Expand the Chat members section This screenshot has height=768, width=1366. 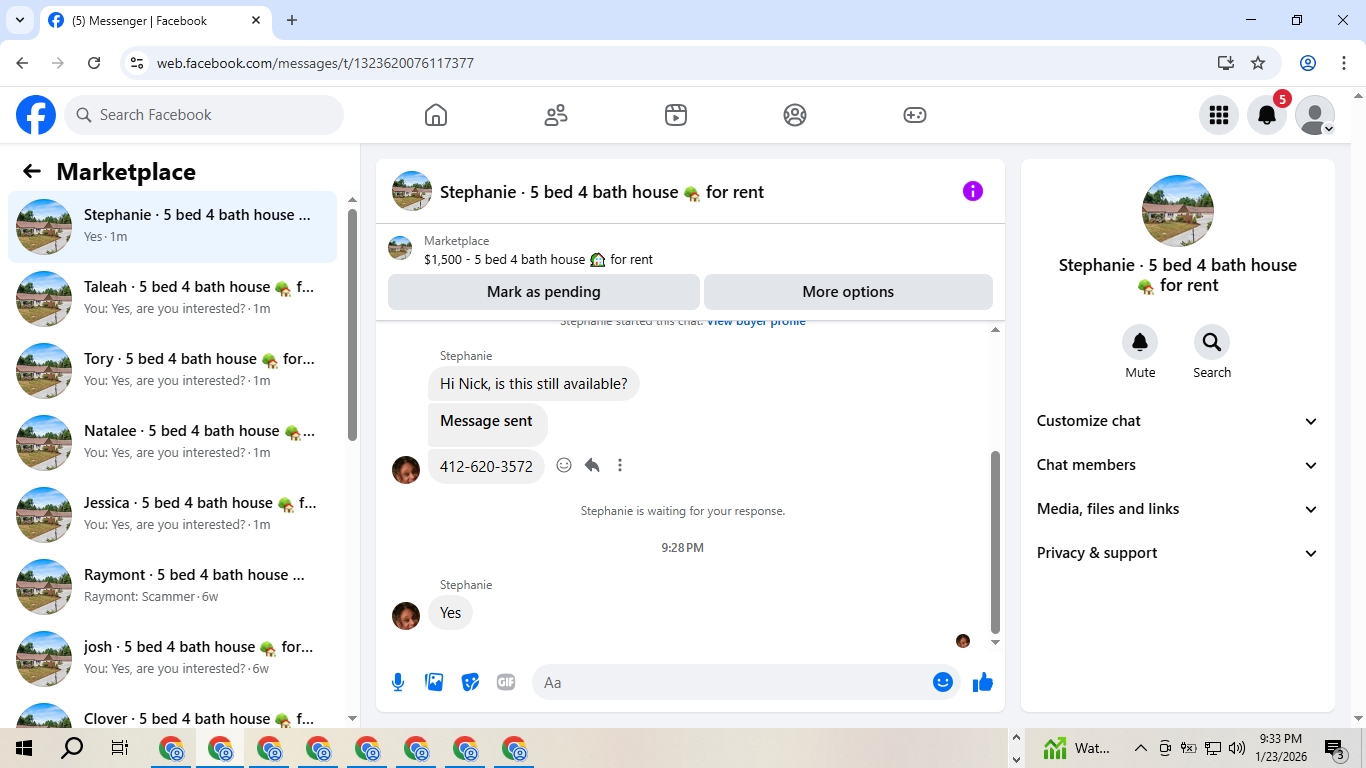point(1177,465)
